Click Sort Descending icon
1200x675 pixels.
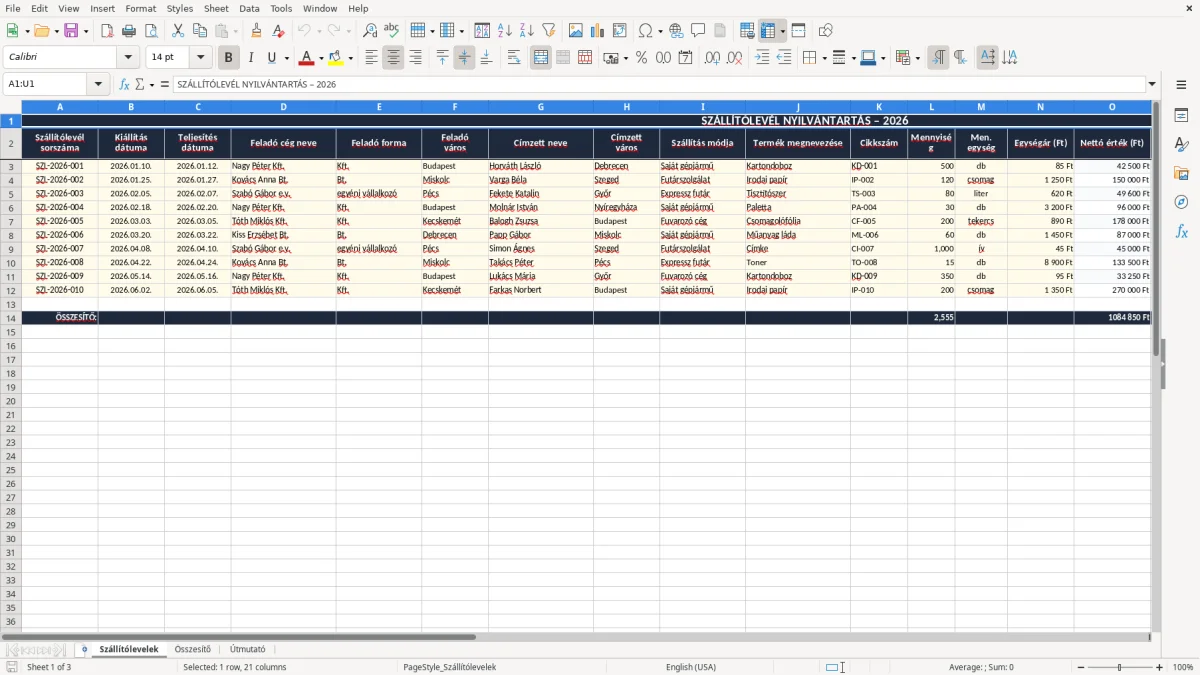[526, 31]
